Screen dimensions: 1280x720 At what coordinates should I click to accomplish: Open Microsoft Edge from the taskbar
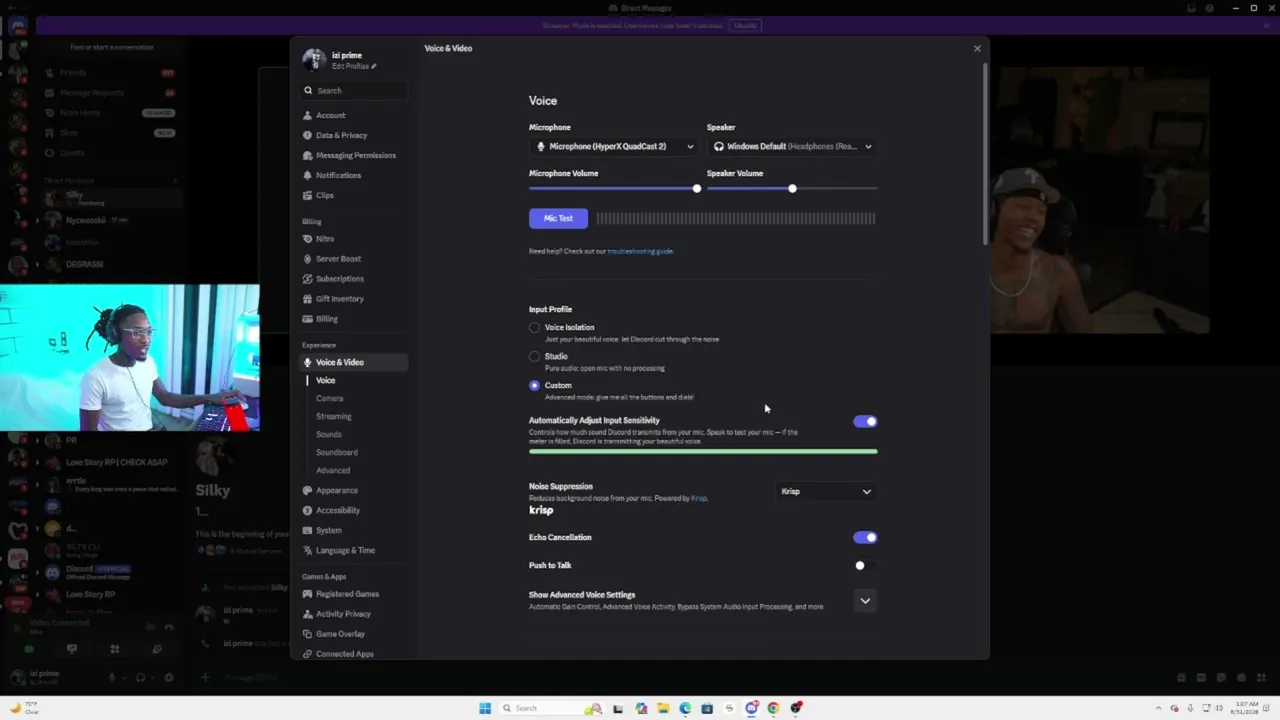tap(685, 708)
